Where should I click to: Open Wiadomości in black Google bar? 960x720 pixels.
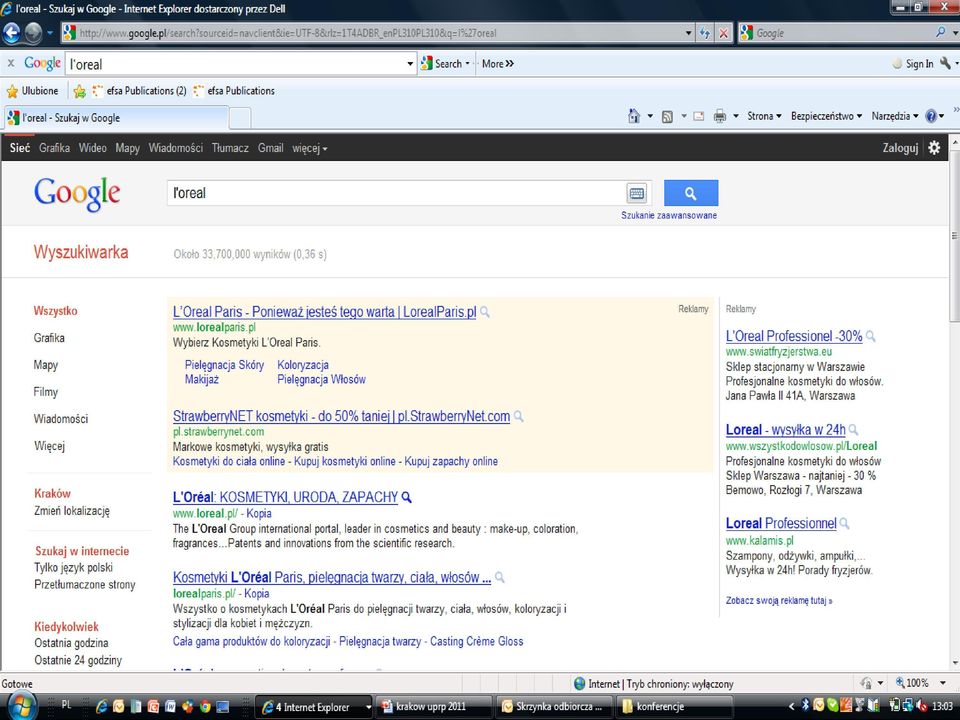[176, 148]
